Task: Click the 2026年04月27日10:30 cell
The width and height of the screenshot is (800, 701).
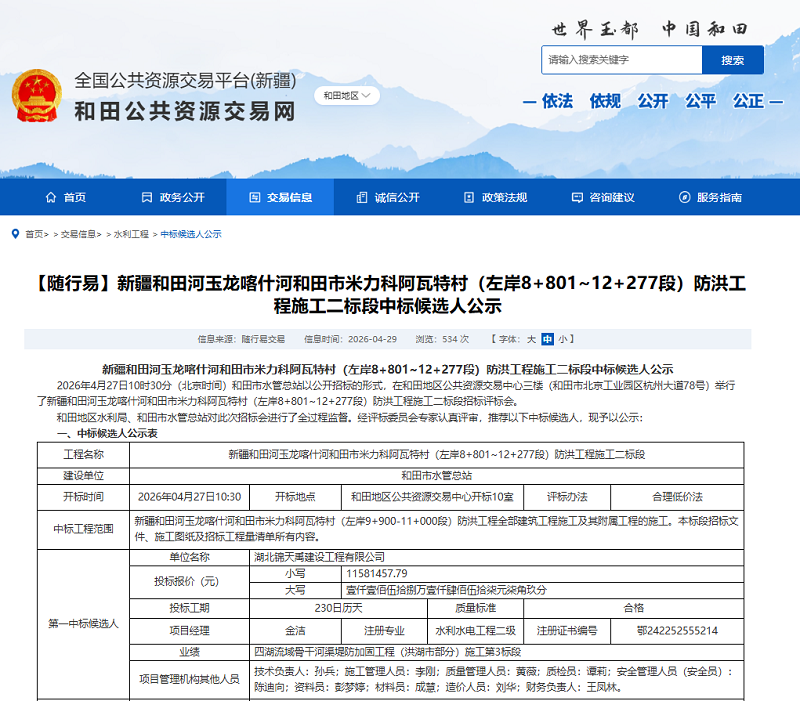Action: [x=189, y=497]
